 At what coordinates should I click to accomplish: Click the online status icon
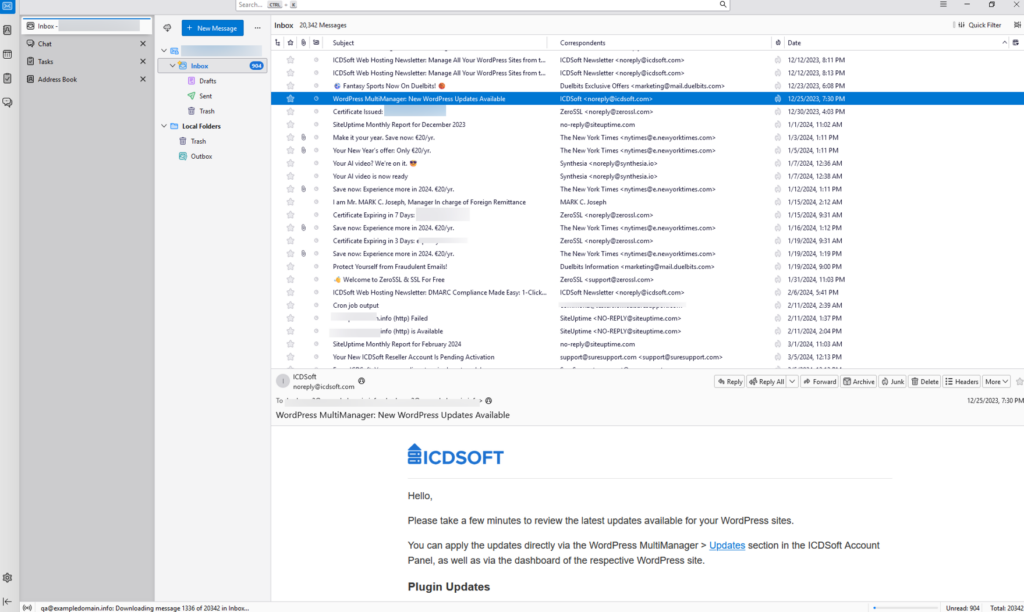[27, 607]
